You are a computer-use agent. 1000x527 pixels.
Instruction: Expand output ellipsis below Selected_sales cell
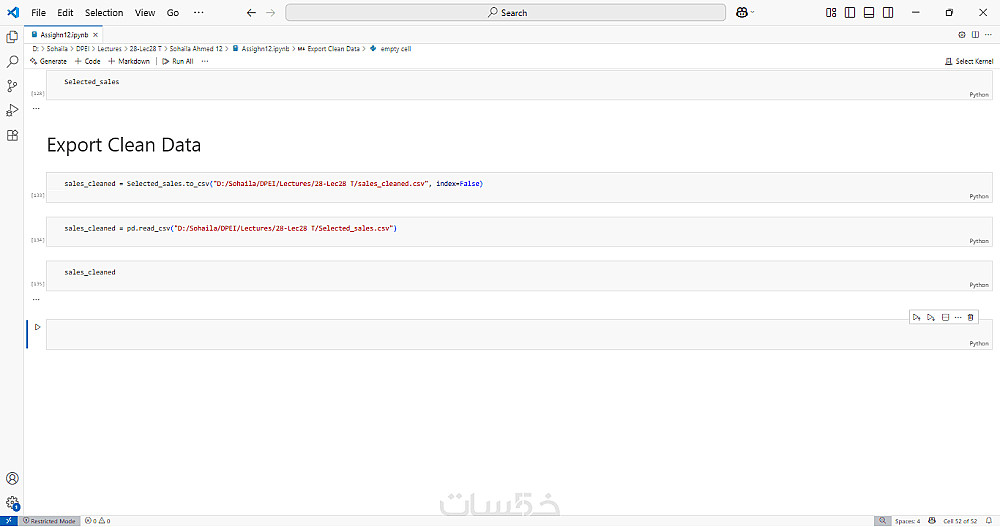[x=36, y=108]
